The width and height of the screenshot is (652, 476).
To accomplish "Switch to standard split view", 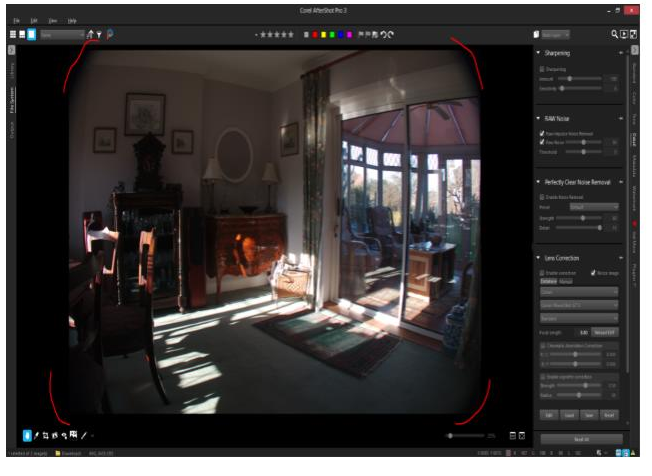I will click(22, 35).
